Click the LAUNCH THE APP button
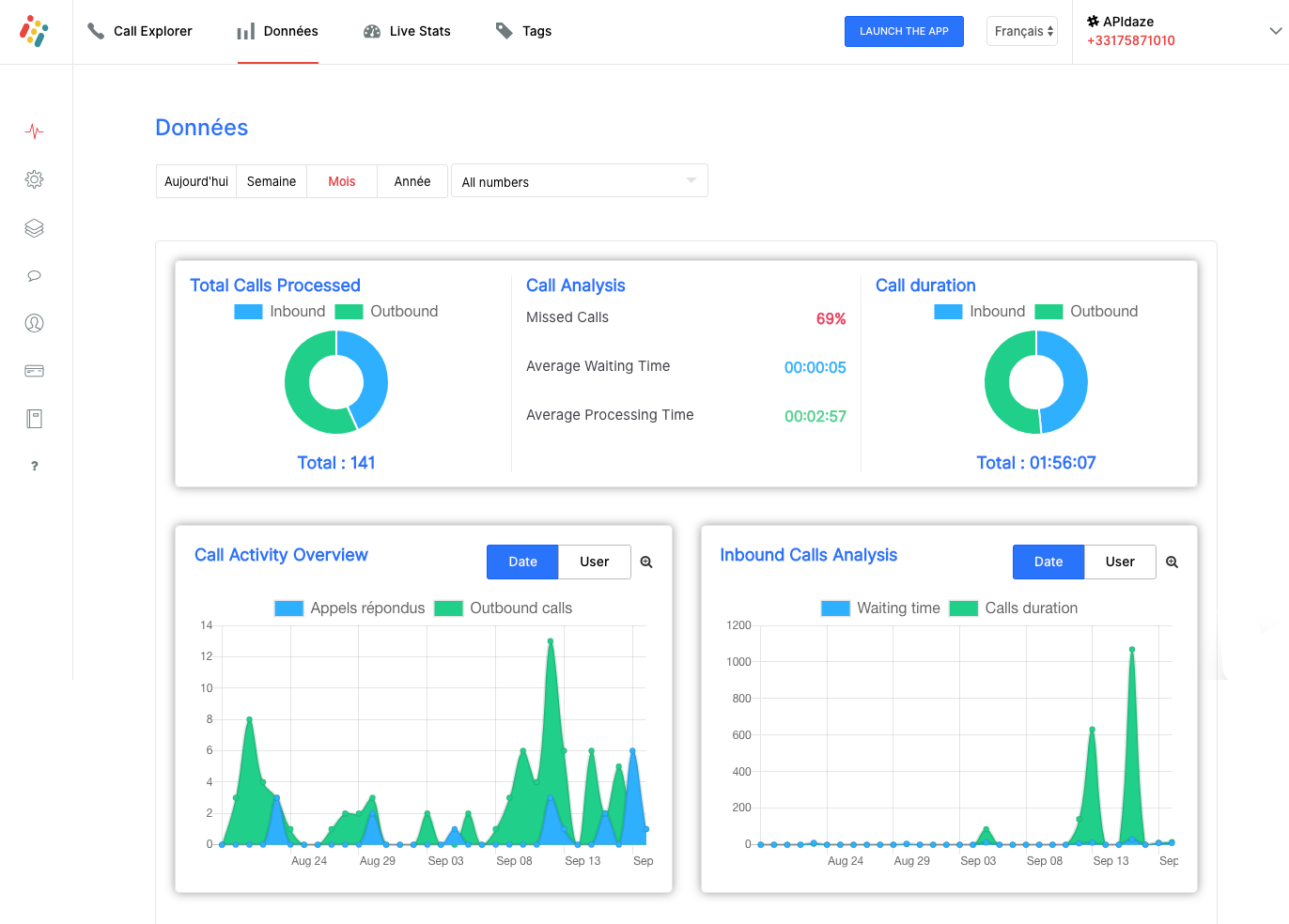The width and height of the screenshot is (1289, 924). pyautogui.click(x=904, y=31)
